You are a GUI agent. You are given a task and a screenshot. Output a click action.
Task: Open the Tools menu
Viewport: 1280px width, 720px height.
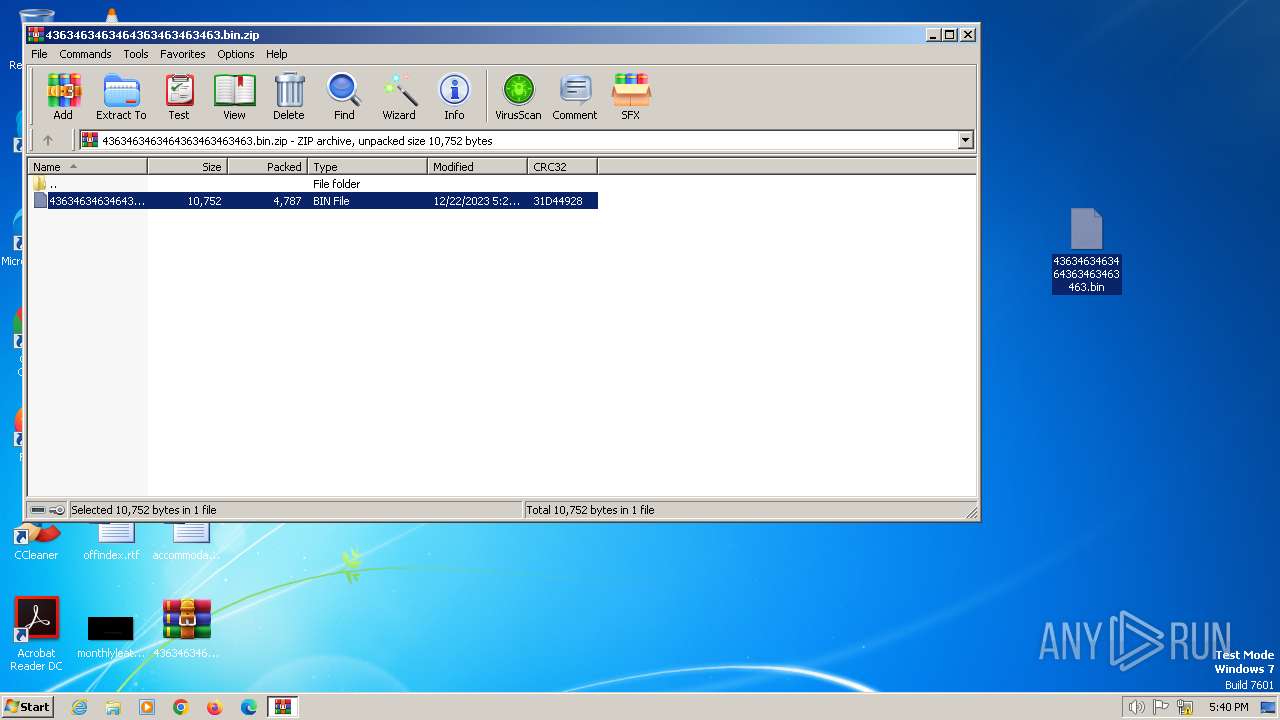pyautogui.click(x=136, y=54)
